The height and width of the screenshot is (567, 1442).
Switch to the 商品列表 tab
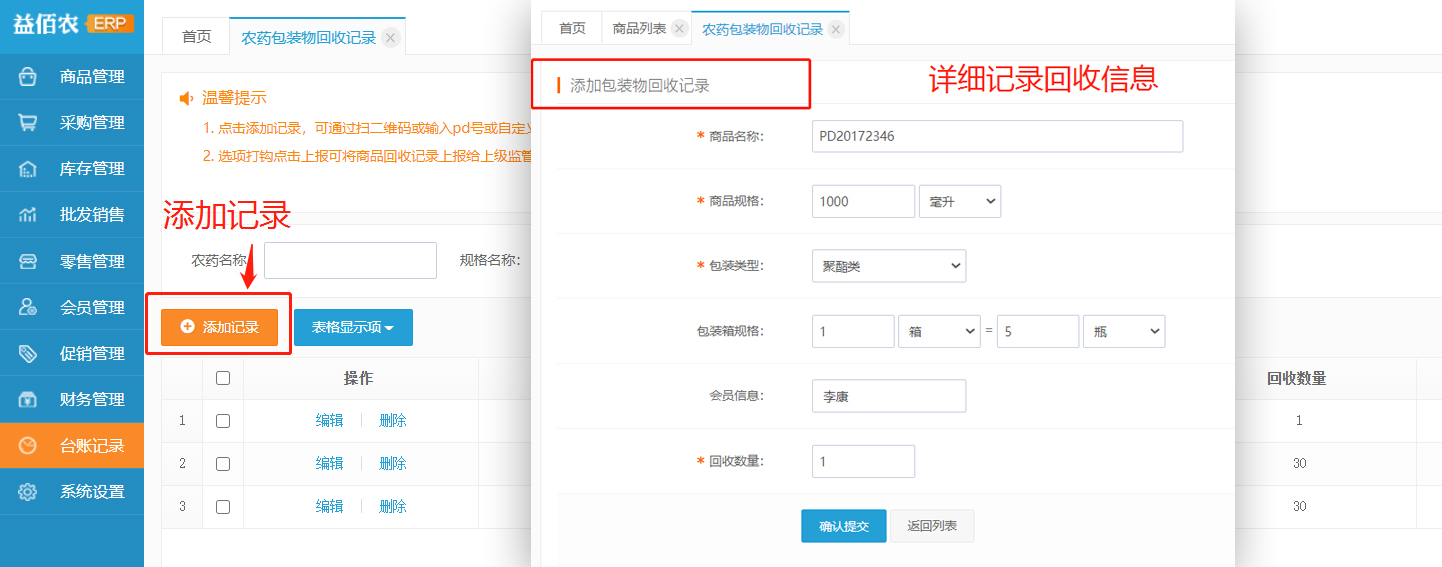point(639,28)
